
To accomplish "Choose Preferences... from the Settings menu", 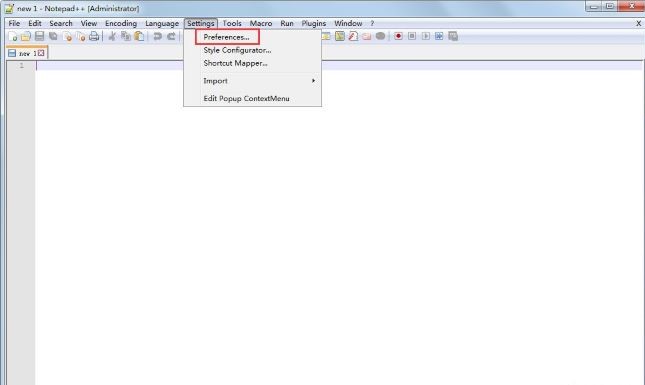I will (252, 37).
